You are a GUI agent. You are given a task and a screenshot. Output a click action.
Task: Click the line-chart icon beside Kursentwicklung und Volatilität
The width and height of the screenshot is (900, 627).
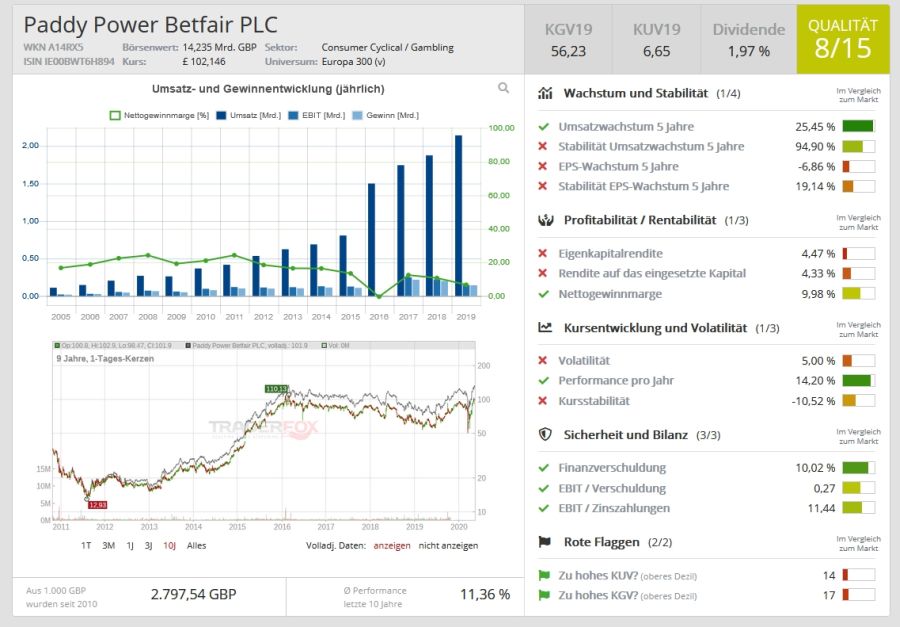(545, 327)
